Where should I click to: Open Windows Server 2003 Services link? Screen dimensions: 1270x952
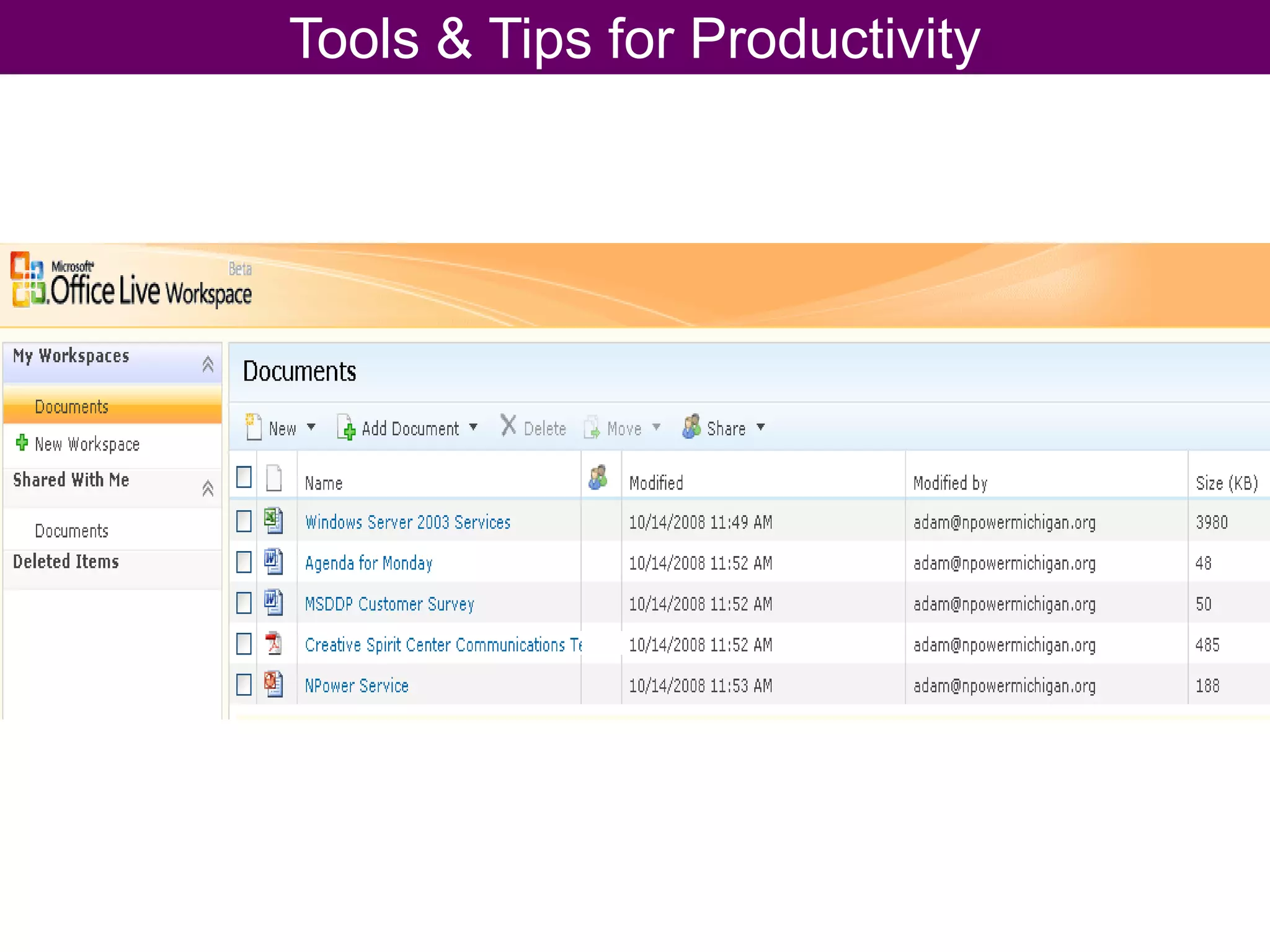[x=407, y=522]
